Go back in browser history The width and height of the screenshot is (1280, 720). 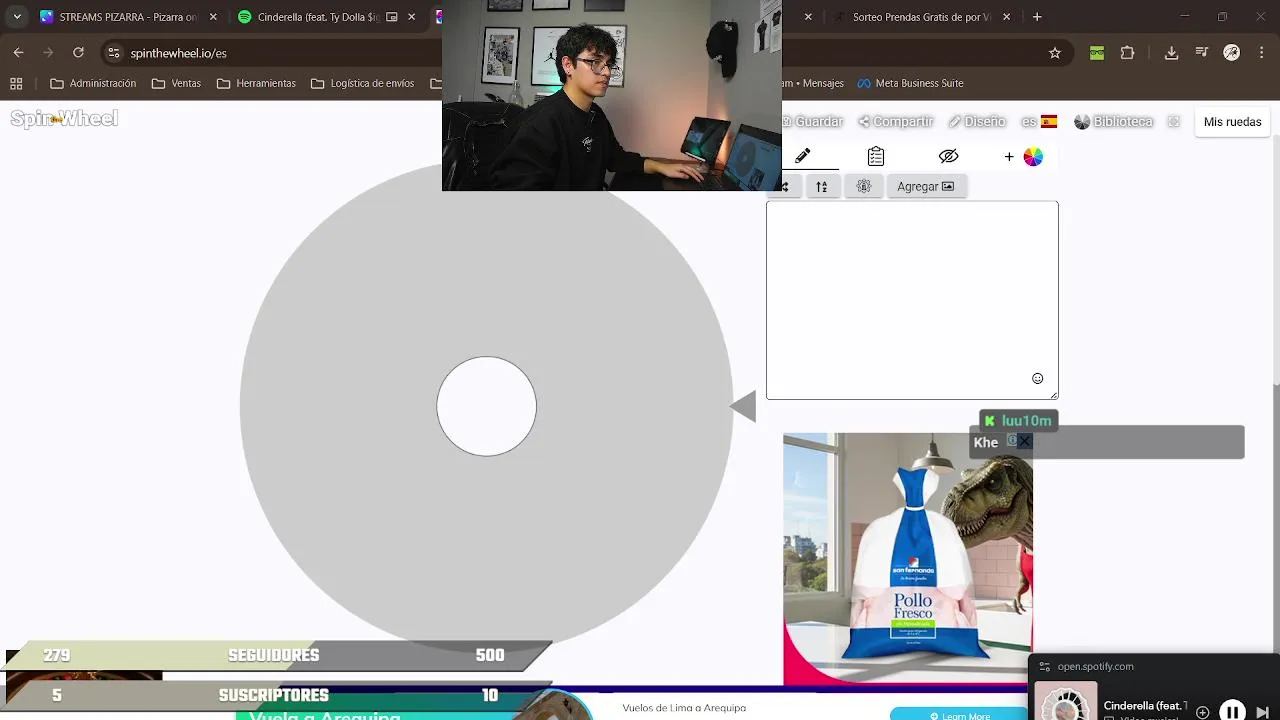19,53
